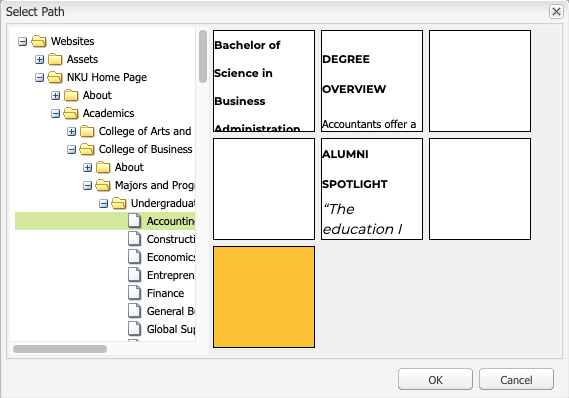The height and width of the screenshot is (398, 569).
Task: Choose the Alumni Spotlight thumbnail
Action: (x=372, y=189)
